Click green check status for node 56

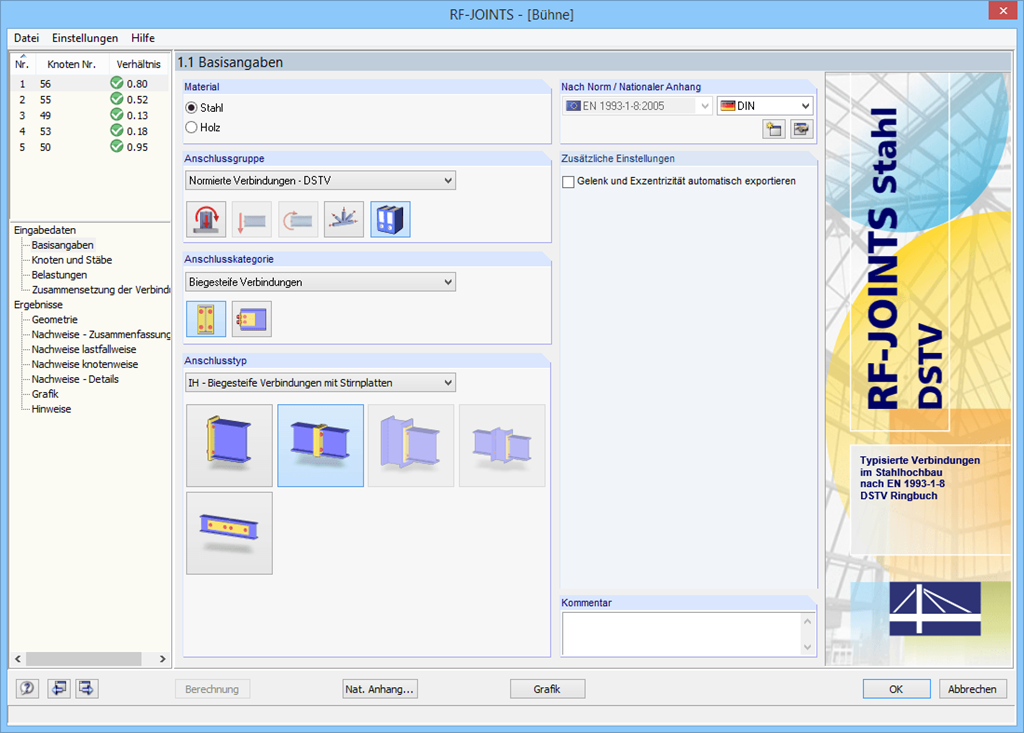(117, 83)
